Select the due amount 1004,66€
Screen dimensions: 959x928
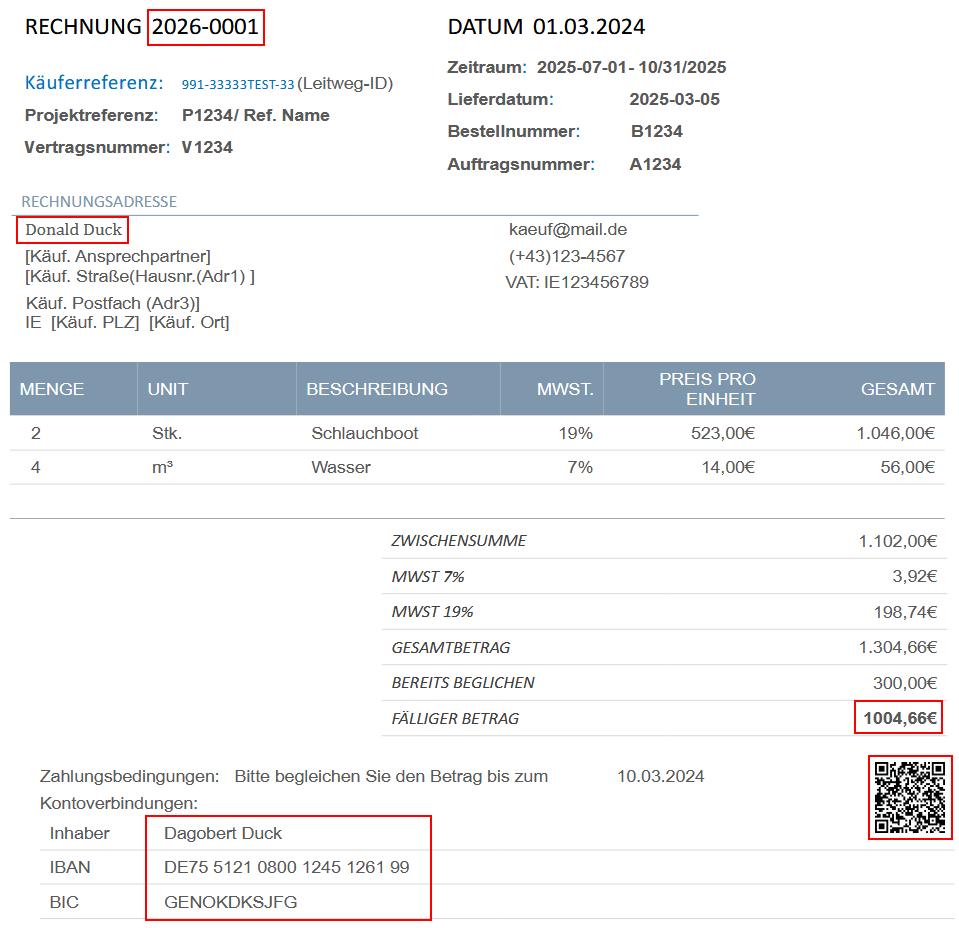click(898, 717)
